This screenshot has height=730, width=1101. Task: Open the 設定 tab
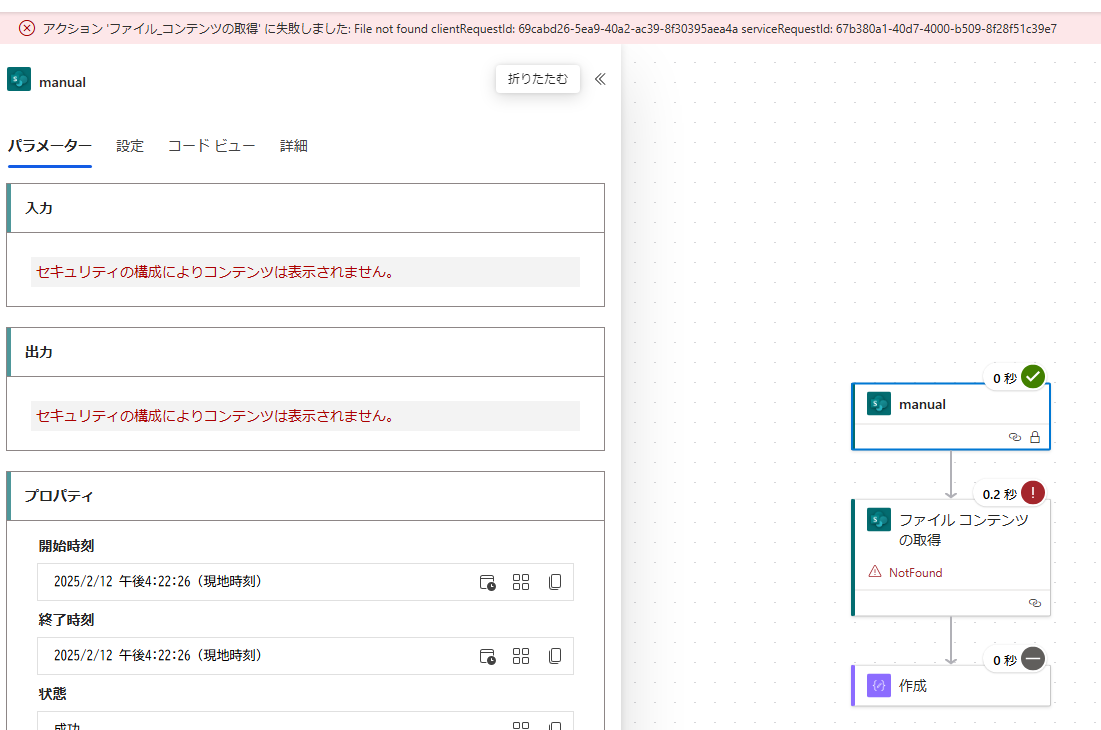pyautogui.click(x=130, y=146)
